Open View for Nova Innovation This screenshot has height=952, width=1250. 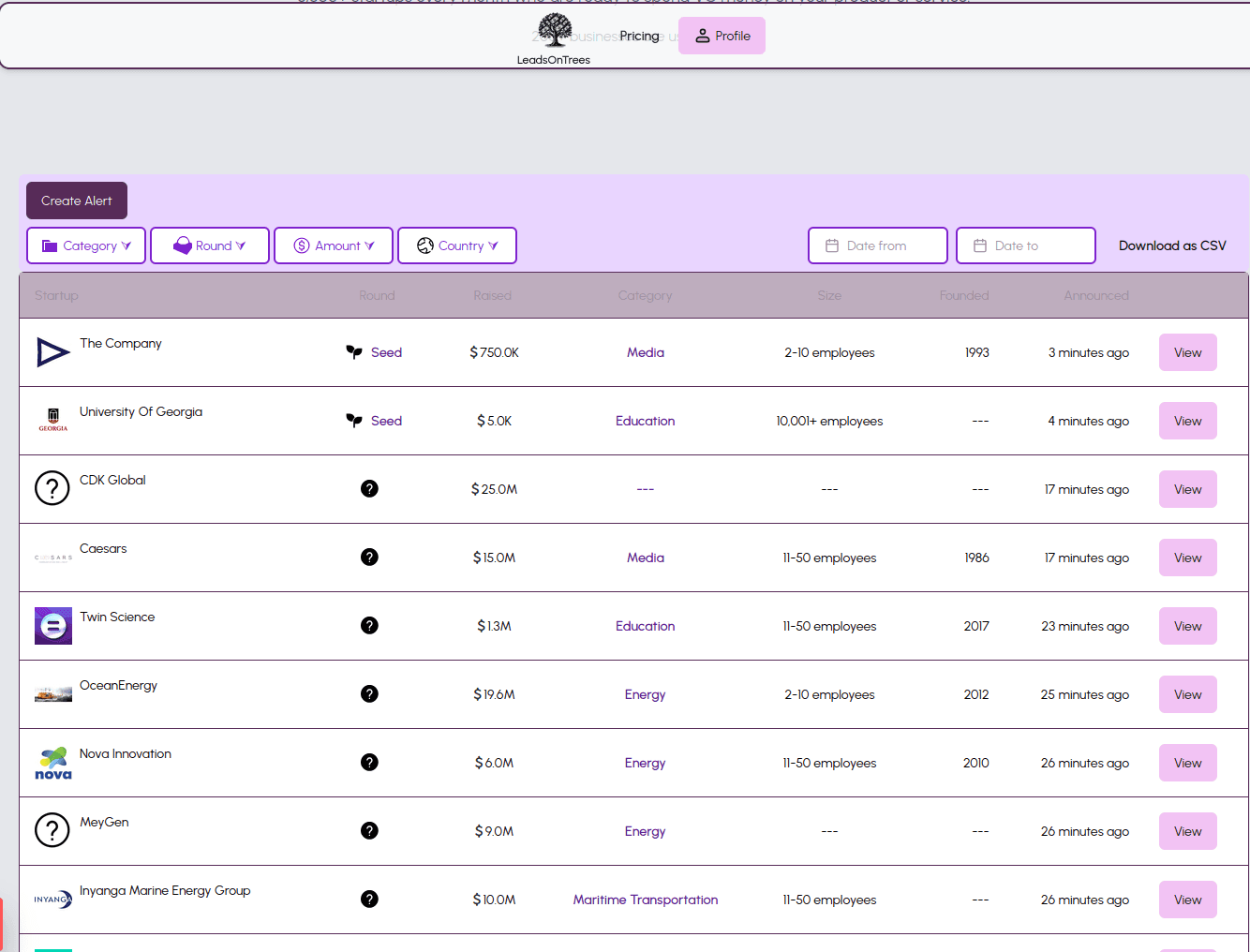1188,763
